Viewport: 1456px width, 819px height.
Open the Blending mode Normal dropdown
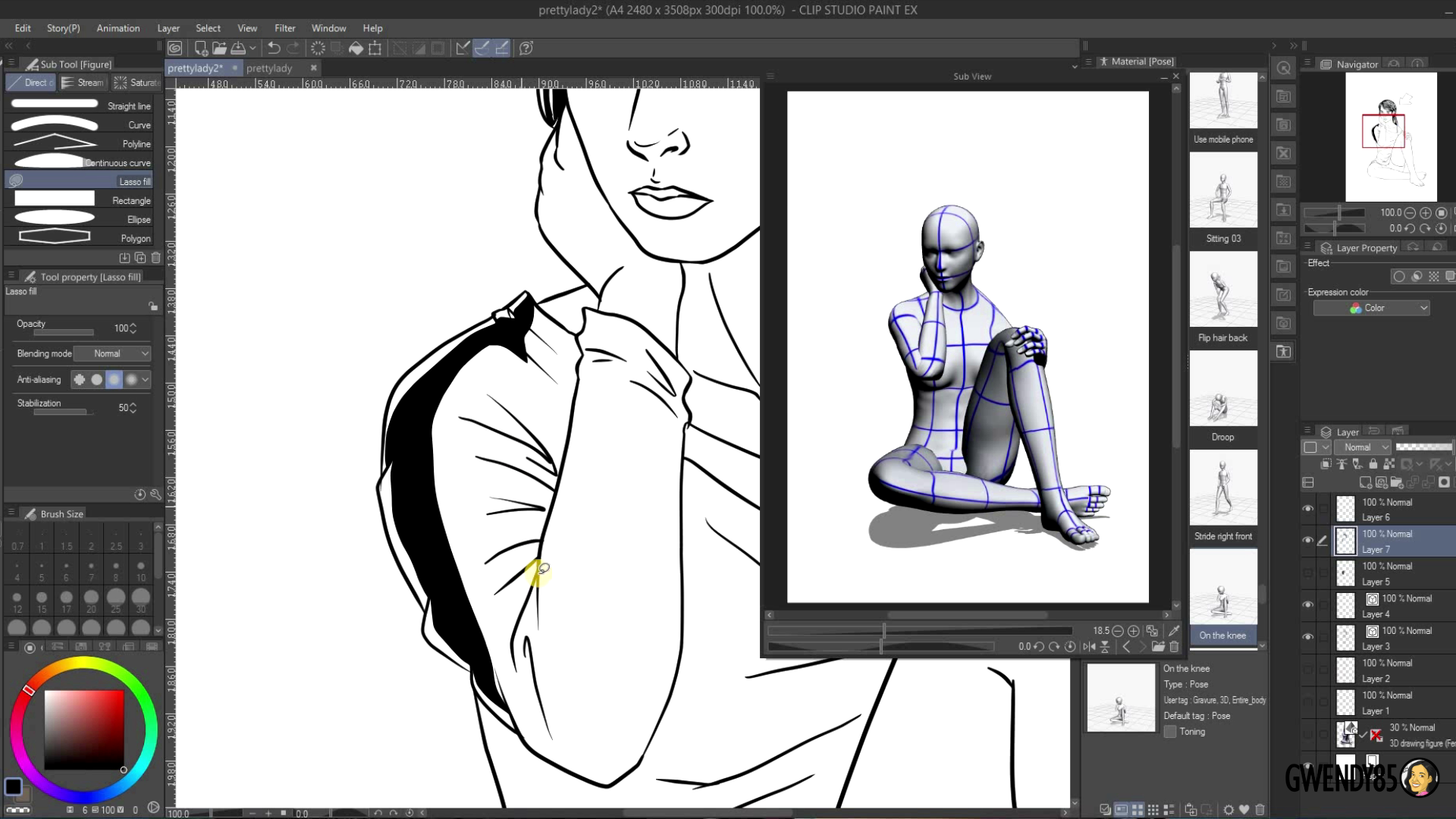coord(112,353)
